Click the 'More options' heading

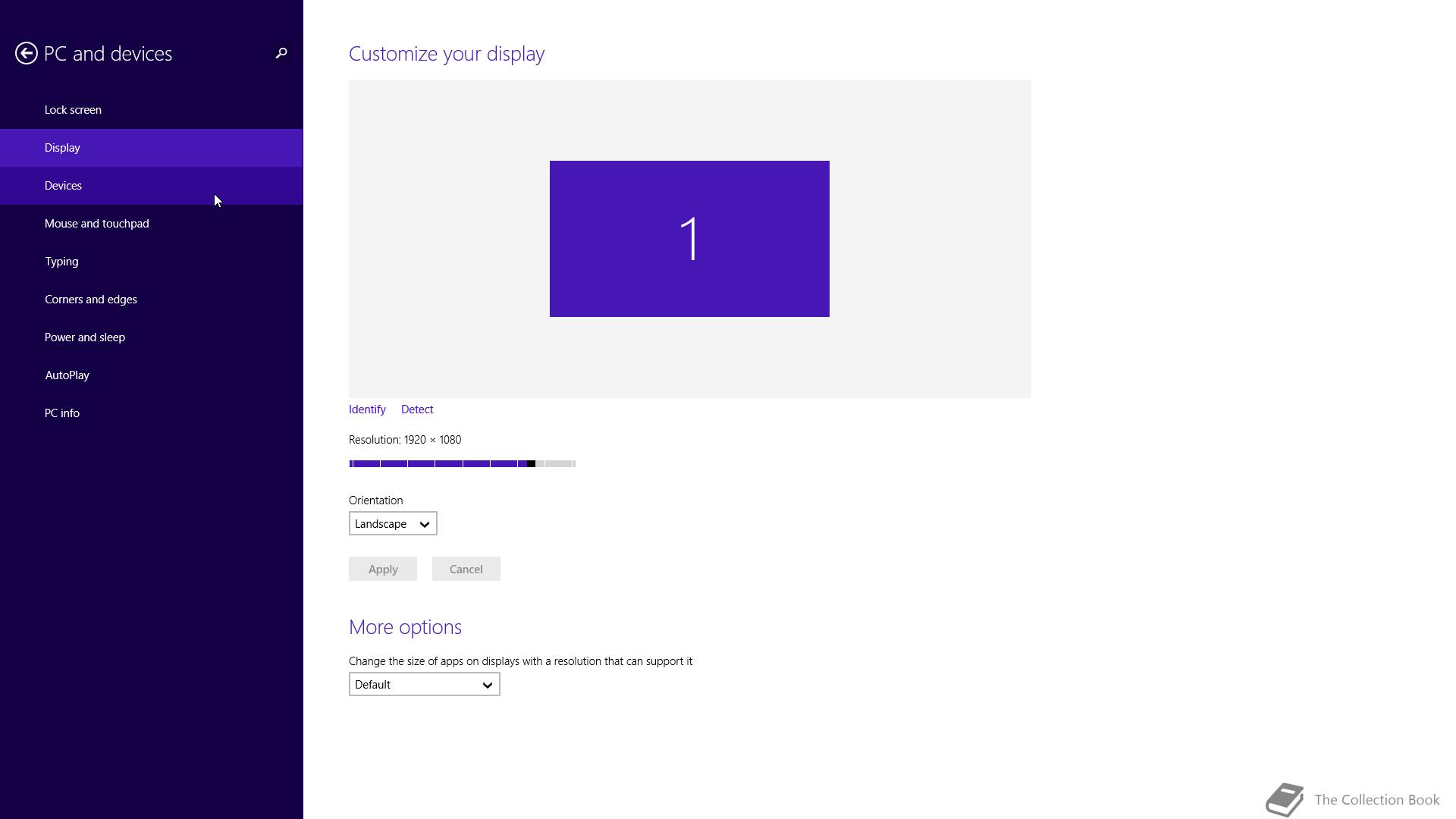click(x=405, y=627)
